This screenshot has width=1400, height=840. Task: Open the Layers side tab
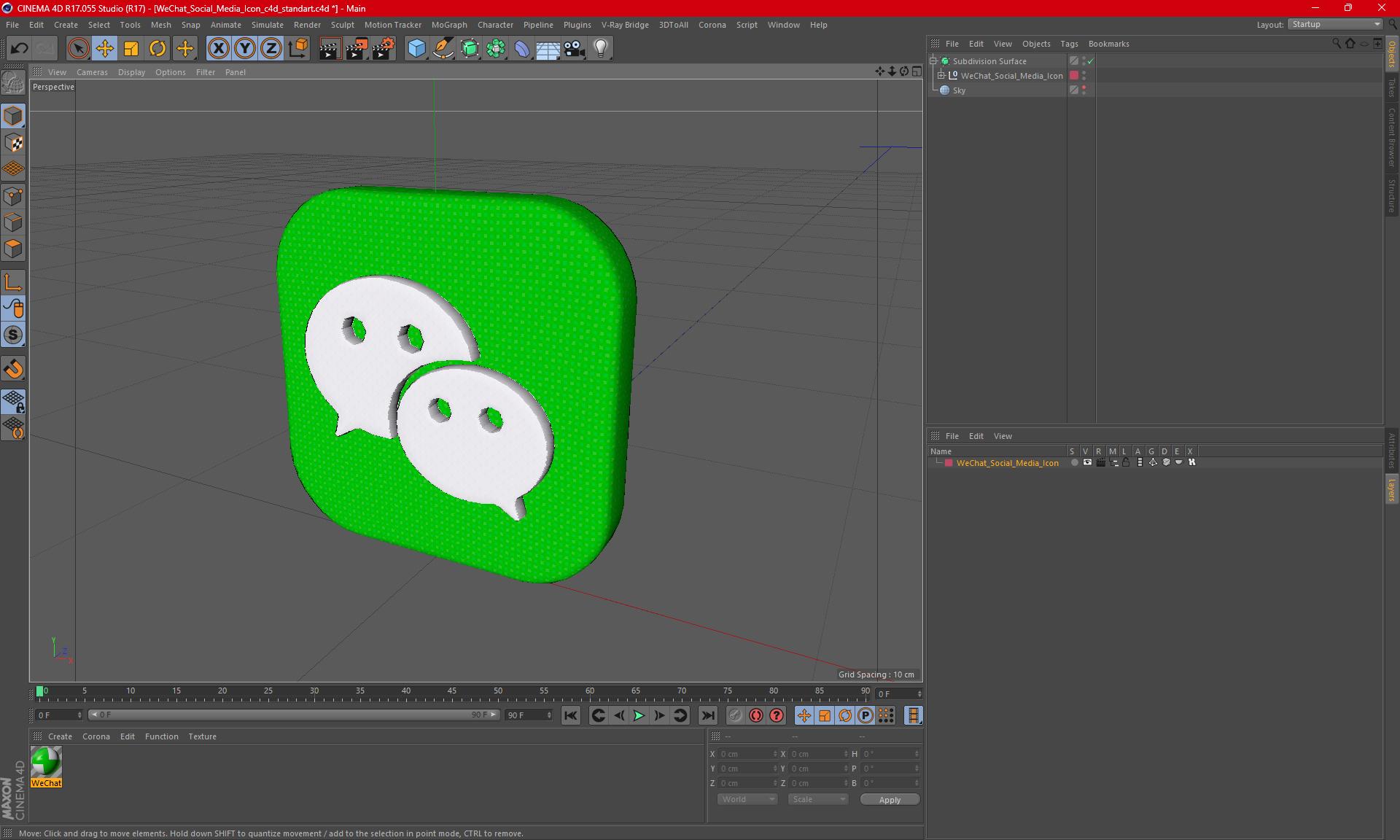point(1392,489)
